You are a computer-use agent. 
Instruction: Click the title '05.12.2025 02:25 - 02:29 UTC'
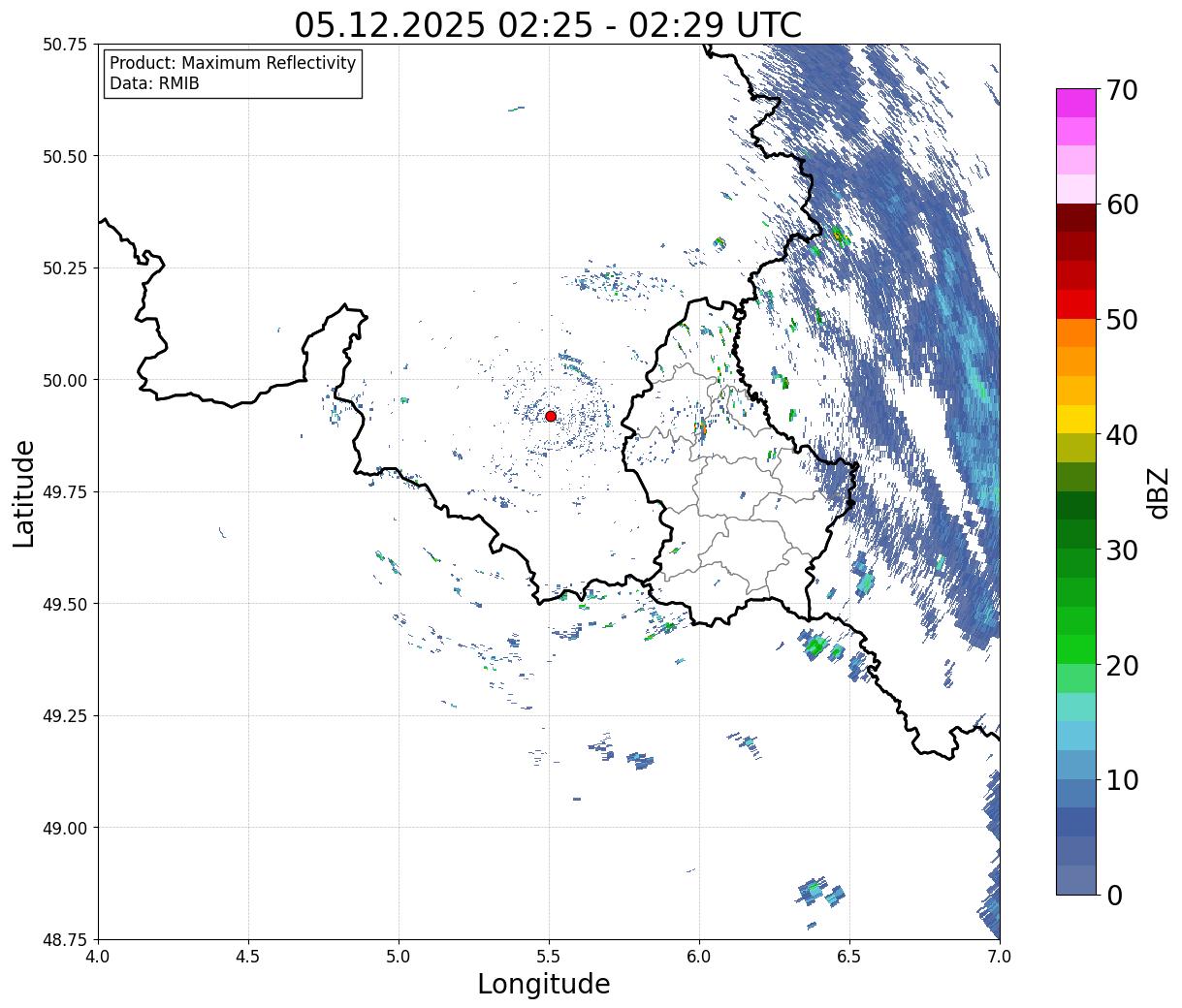(x=548, y=24)
